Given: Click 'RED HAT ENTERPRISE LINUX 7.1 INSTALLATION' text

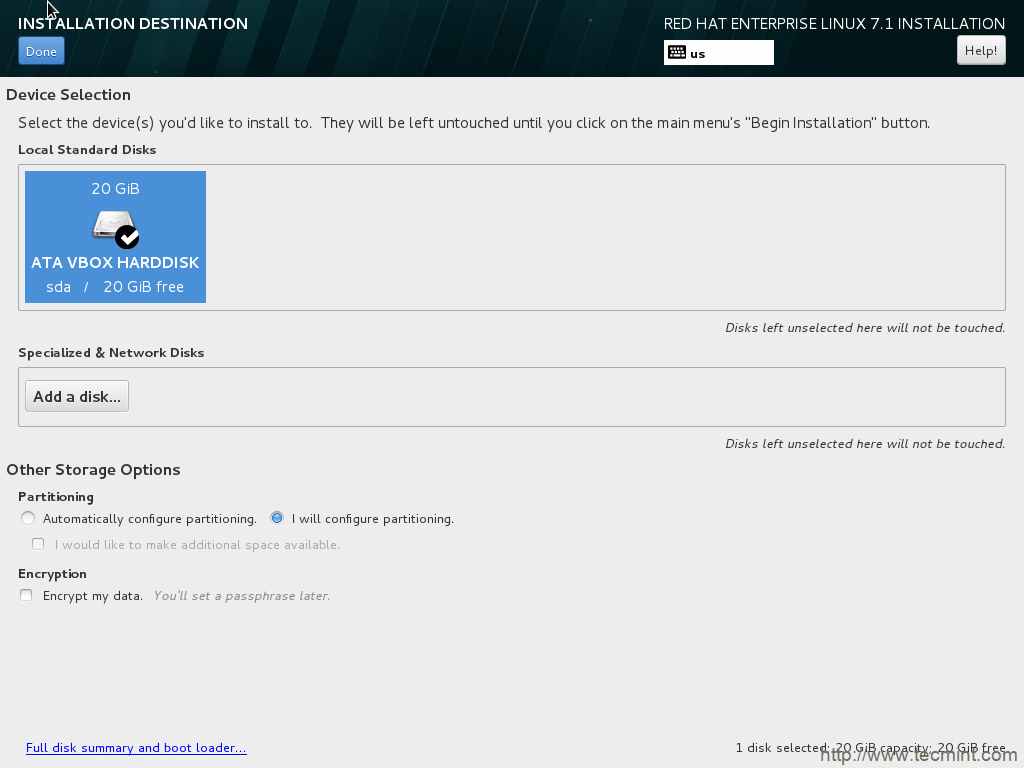Looking at the screenshot, I should point(834,24).
